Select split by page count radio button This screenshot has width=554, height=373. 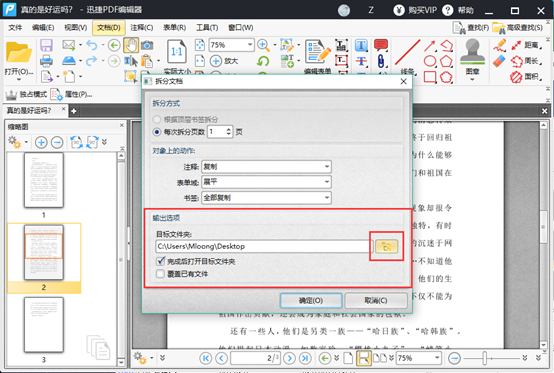click(157, 132)
